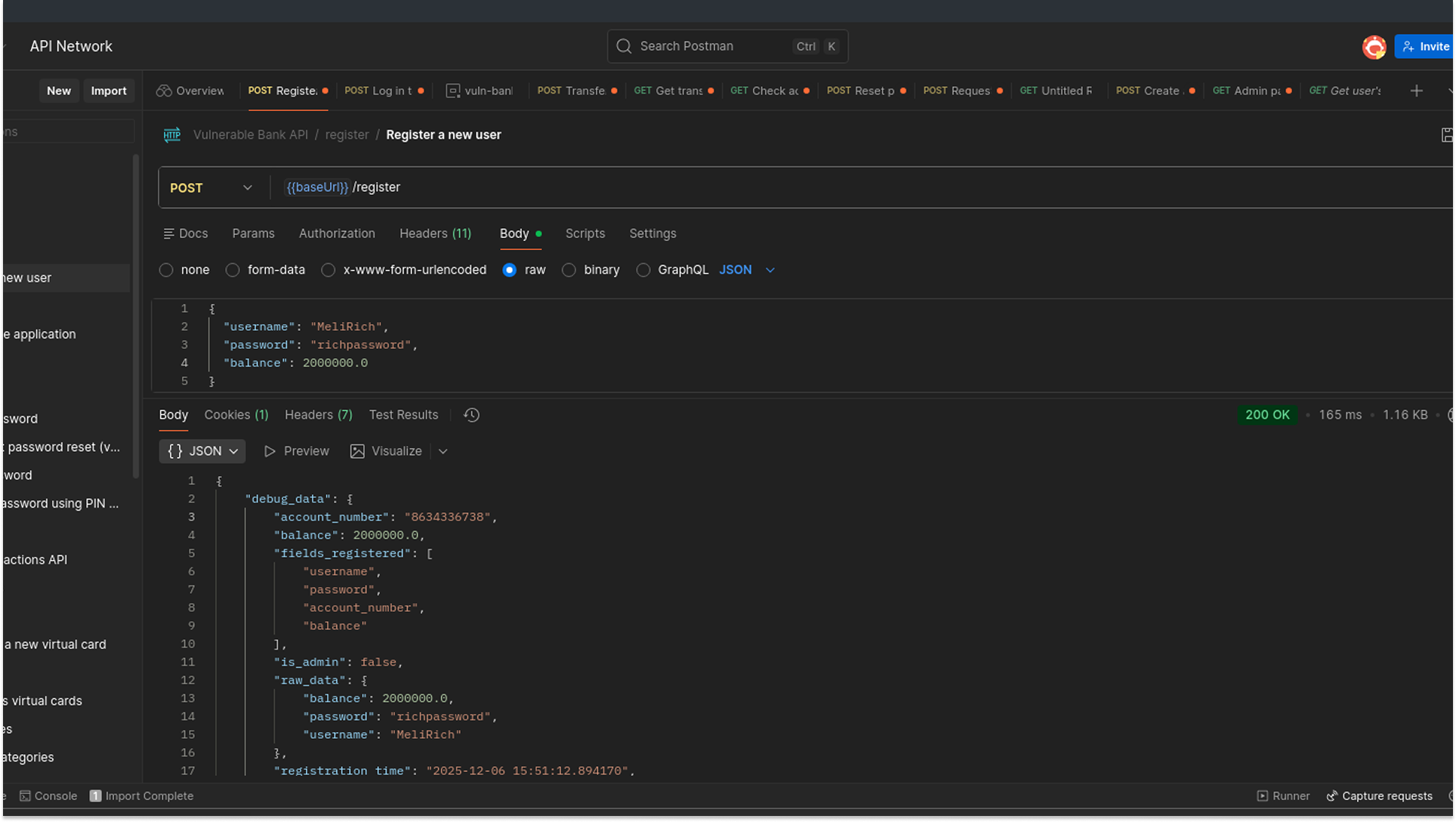Image resolution: width=1456 pixels, height=822 pixels.
Task: Click the sidebar vertical scrollbar
Action: click(x=136, y=317)
